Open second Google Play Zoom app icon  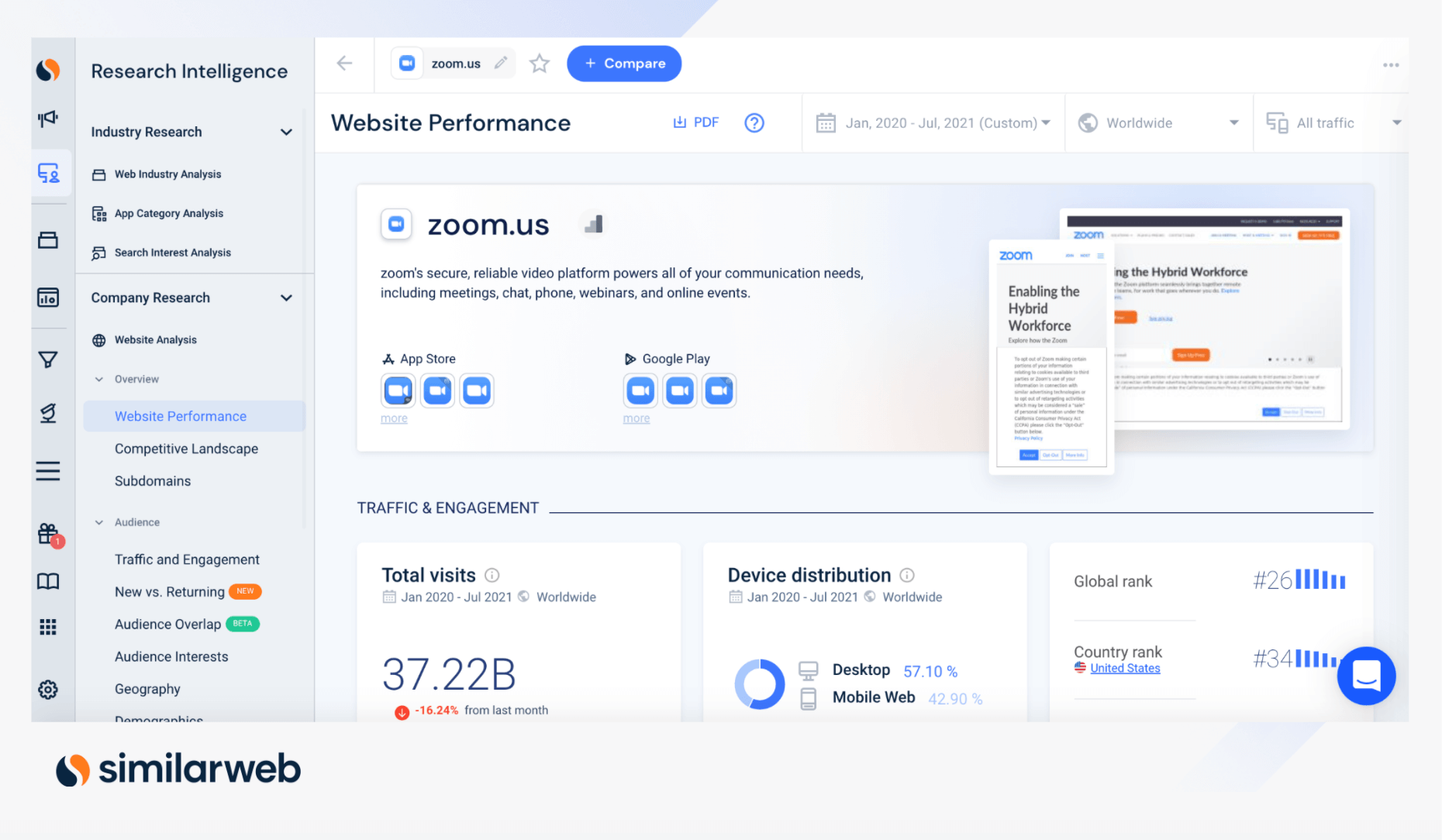pyautogui.click(x=680, y=391)
